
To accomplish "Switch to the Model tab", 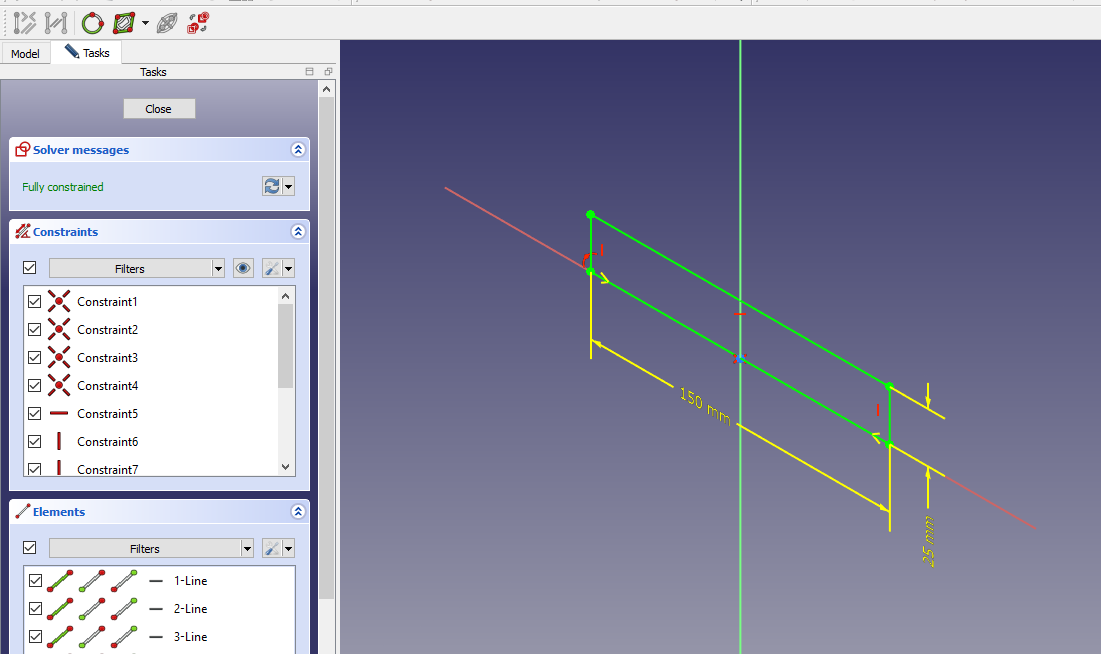I will click(x=25, y=53).
